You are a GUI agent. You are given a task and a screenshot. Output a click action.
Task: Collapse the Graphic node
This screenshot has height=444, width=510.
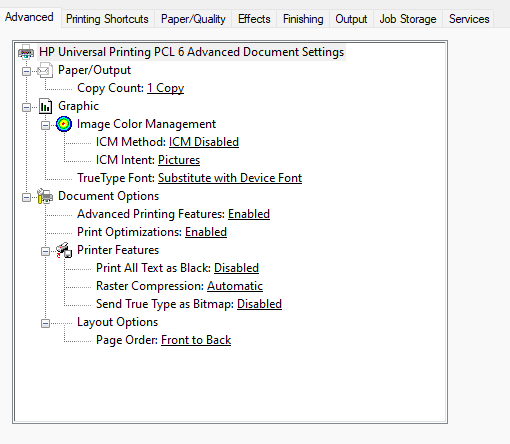tap(26, 107)
